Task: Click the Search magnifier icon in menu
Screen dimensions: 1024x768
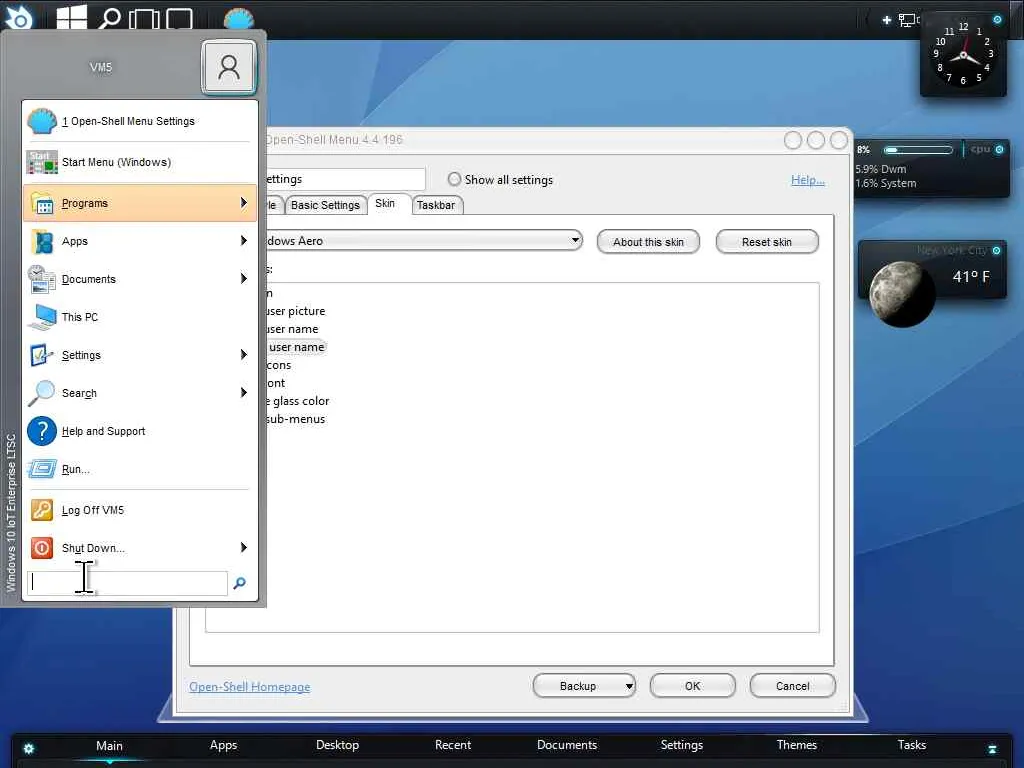Action: [42, 393]
